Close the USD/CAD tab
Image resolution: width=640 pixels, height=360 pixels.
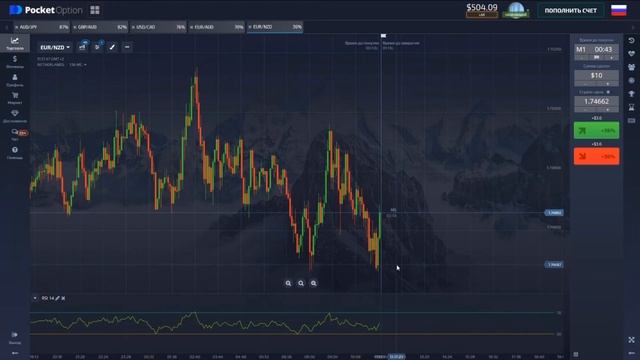pos(133,27)
